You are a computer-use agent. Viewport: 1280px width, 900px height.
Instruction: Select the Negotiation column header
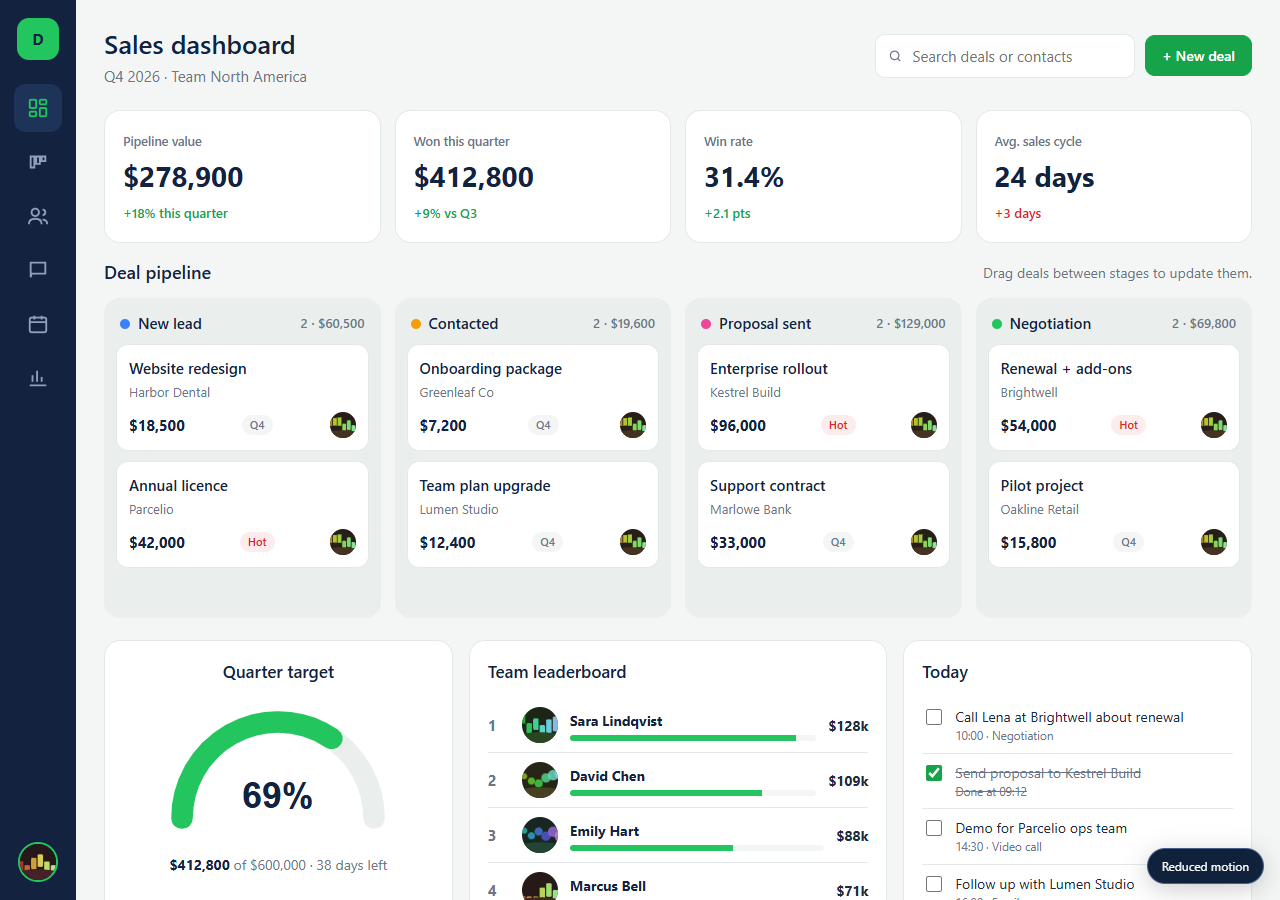pos(1114,324)
